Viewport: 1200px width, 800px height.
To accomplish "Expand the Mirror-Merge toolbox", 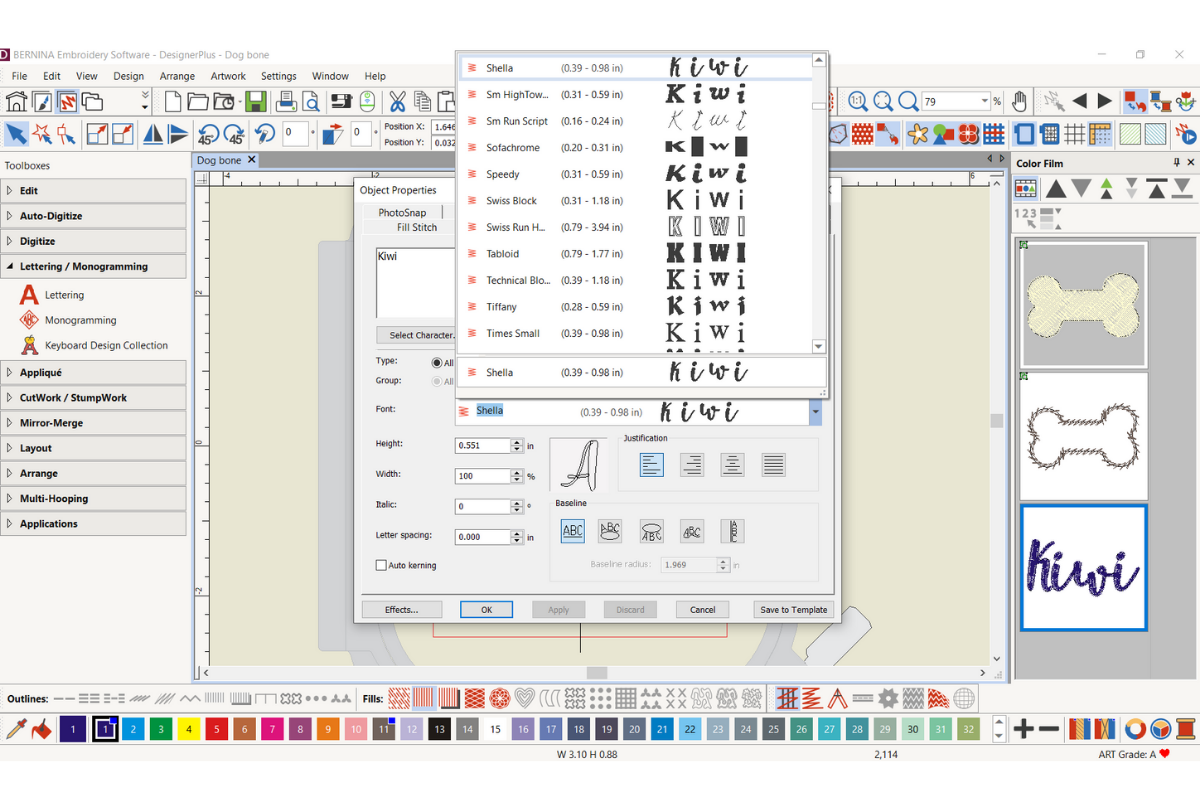I will click(x=93, y=423).
